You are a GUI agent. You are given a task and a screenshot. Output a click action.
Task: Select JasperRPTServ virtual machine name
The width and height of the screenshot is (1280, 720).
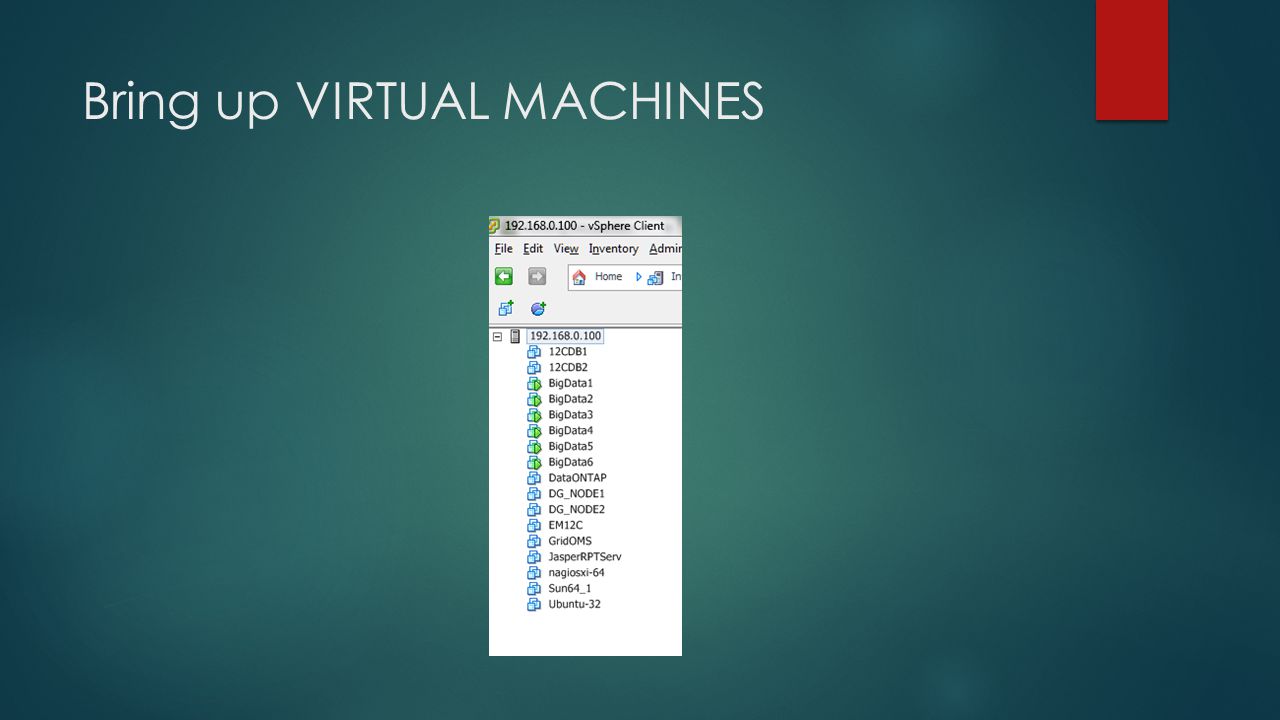click(585, 557)
